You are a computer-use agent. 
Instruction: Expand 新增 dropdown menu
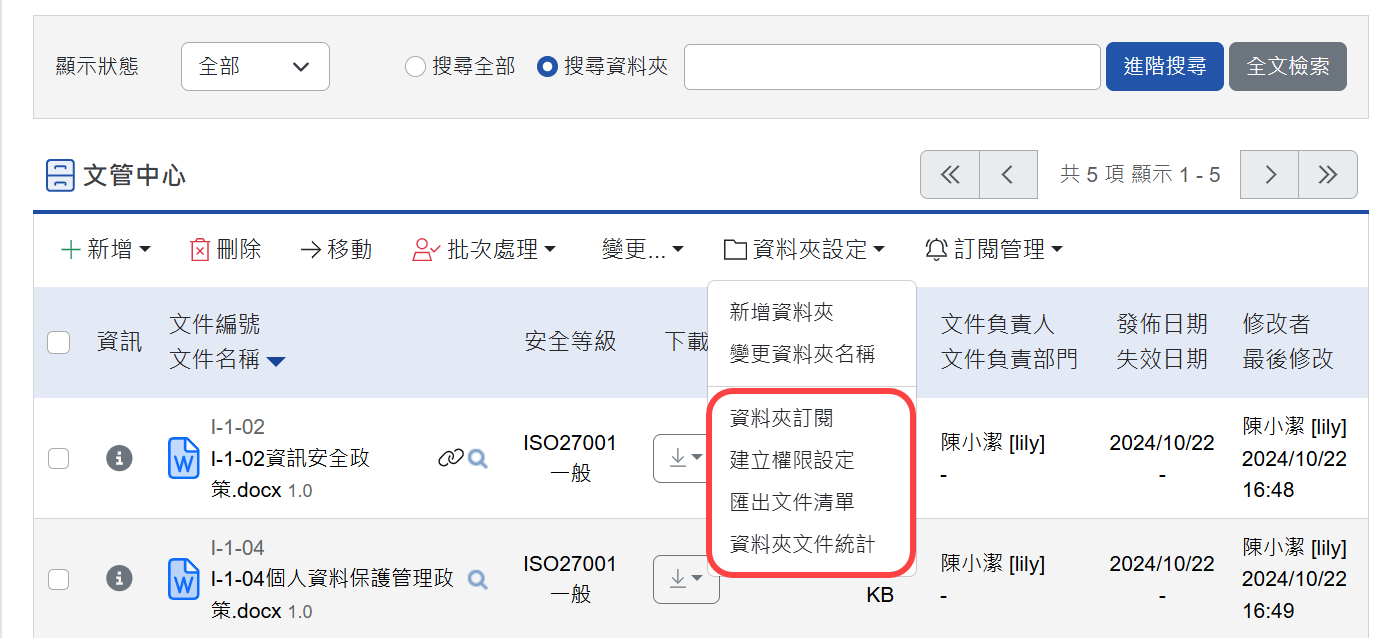106,249
